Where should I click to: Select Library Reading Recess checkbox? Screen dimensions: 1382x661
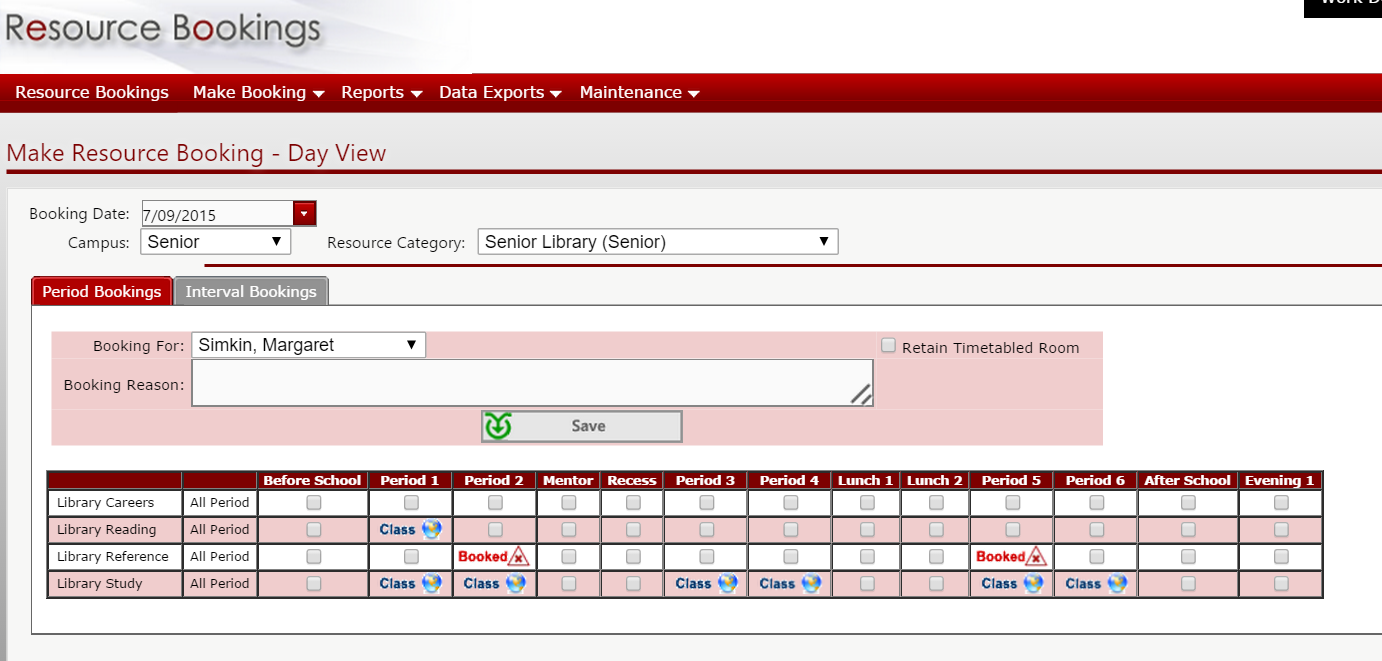pyautogui.click(x=633, y=530)
